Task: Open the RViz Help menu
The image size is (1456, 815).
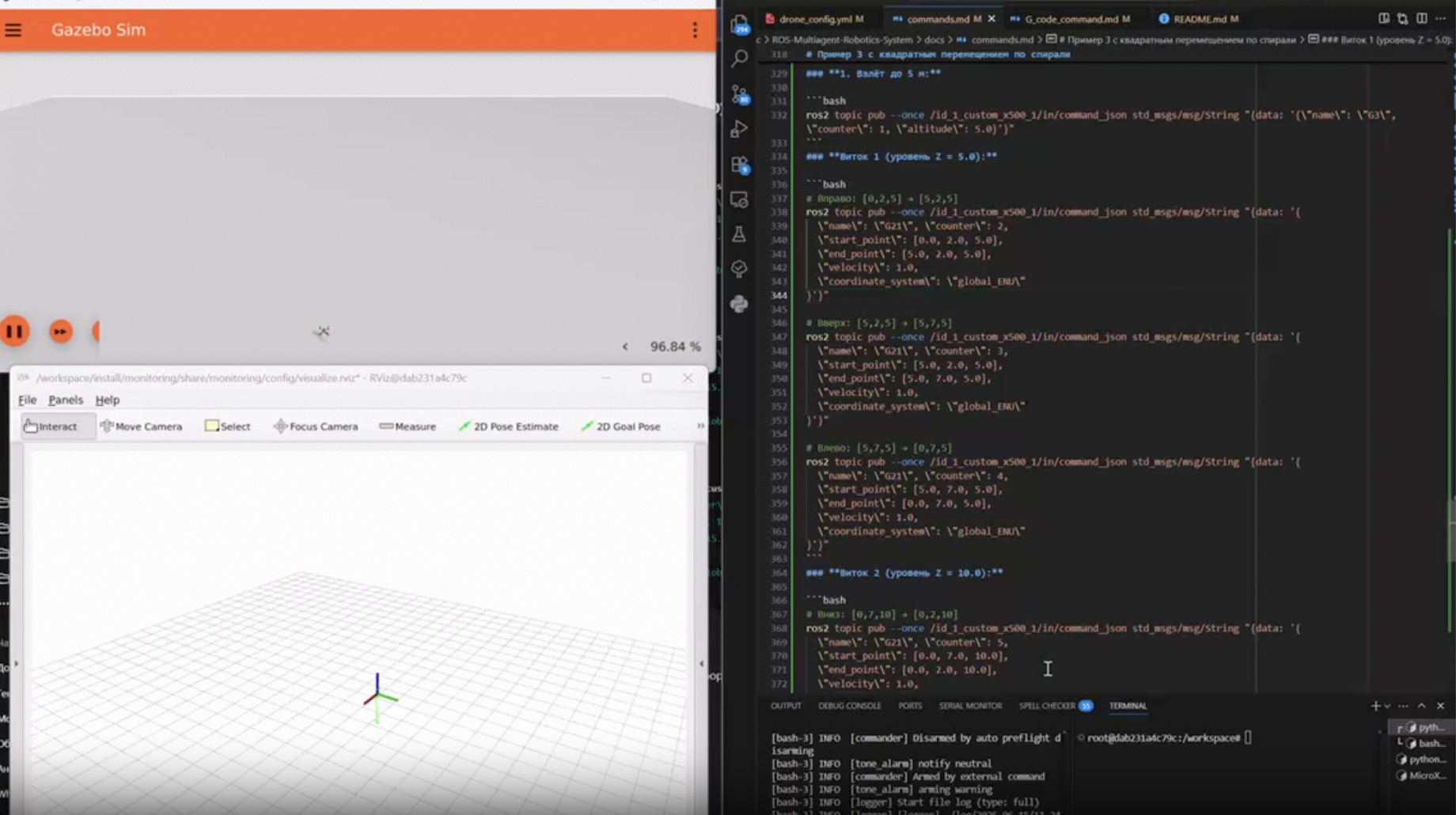Action: point(108,400)
